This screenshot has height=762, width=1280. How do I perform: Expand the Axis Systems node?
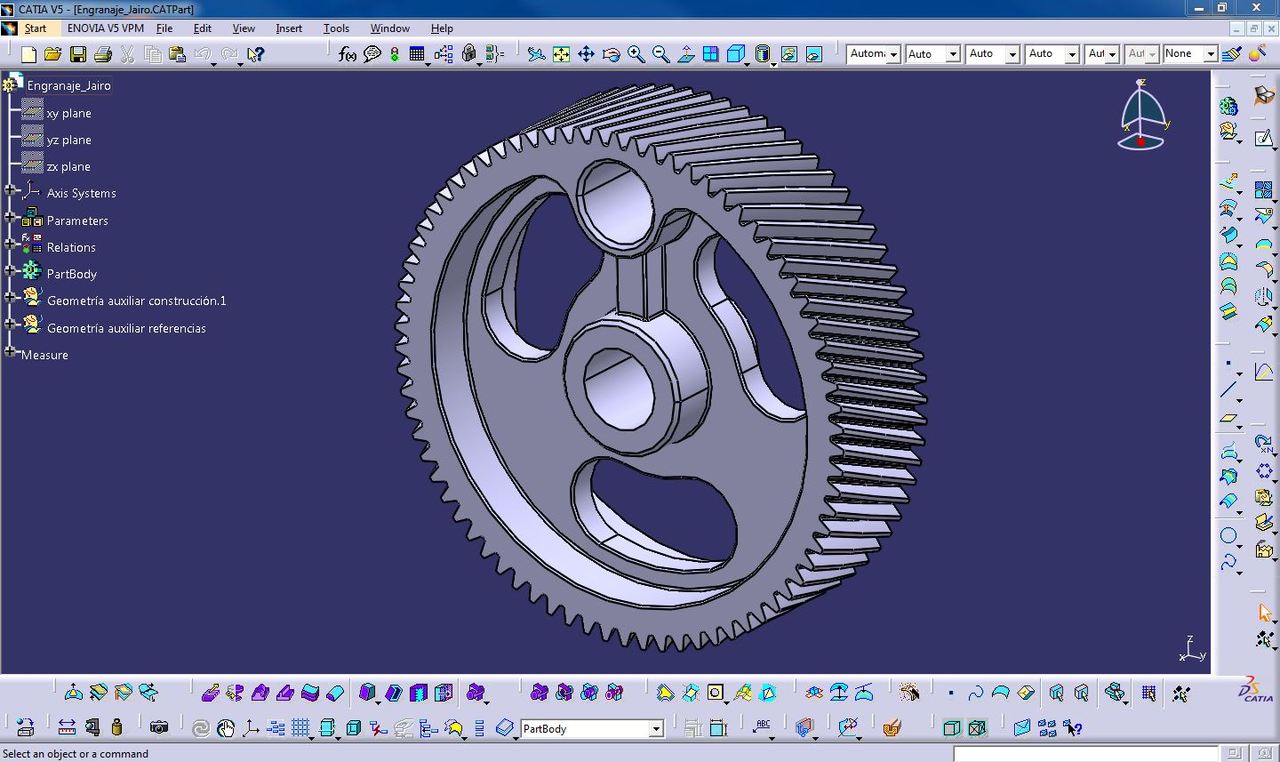(10, 190)
